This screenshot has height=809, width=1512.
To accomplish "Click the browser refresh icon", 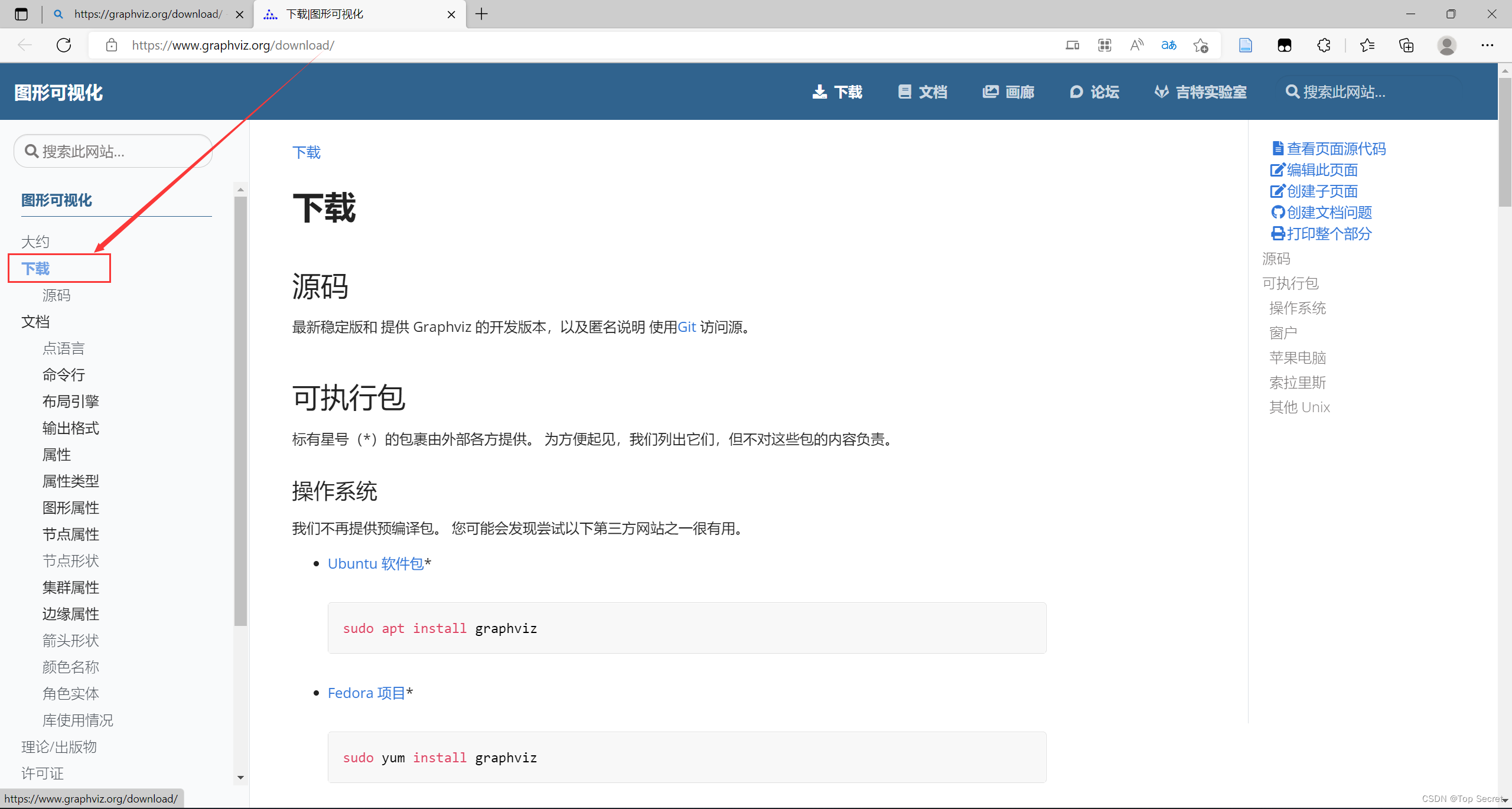I will point(64,45).
